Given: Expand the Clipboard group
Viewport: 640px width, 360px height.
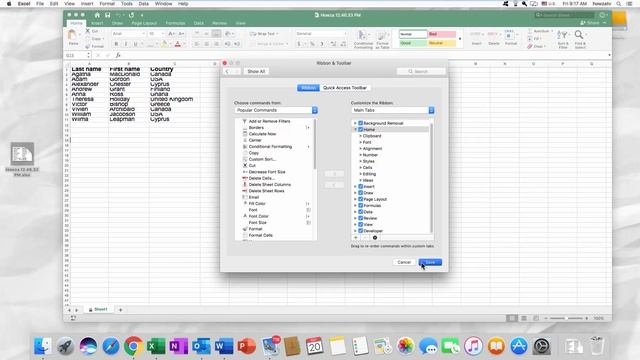Looking at the screenshot, I should point(360,136).
